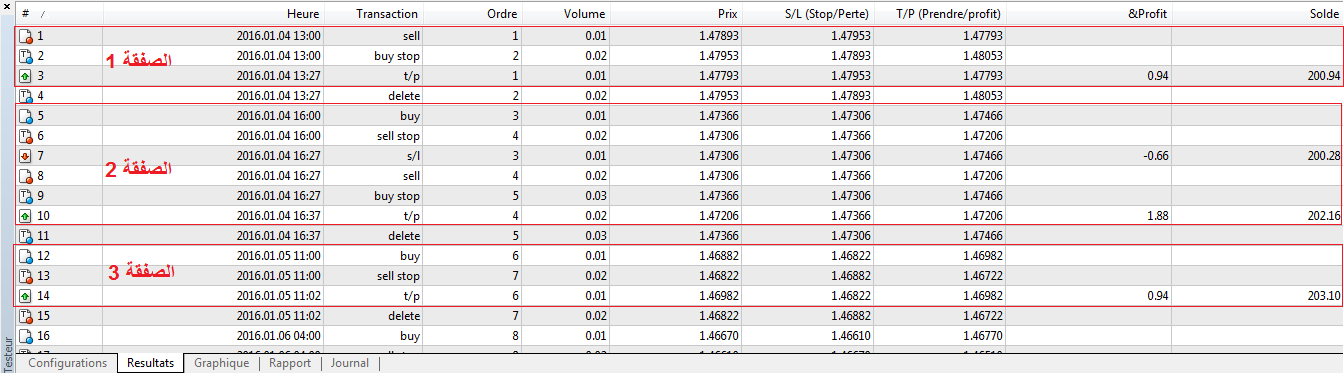
Task: Click the take-profit icon in row 3
Action: click(x=26, y=76)
